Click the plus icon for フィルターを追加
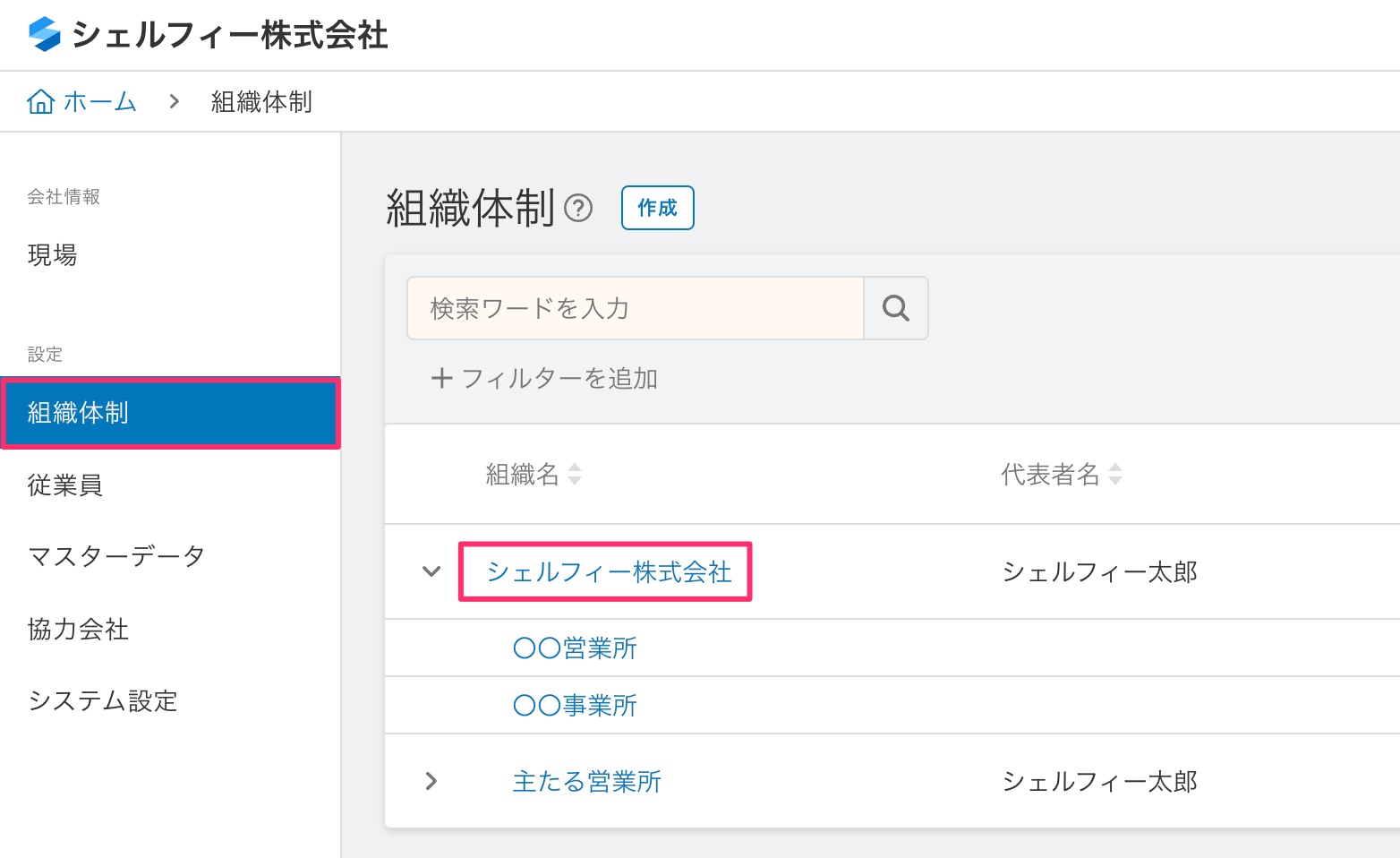The height and width of the screenshot is (858, 1400). point(441,379)
